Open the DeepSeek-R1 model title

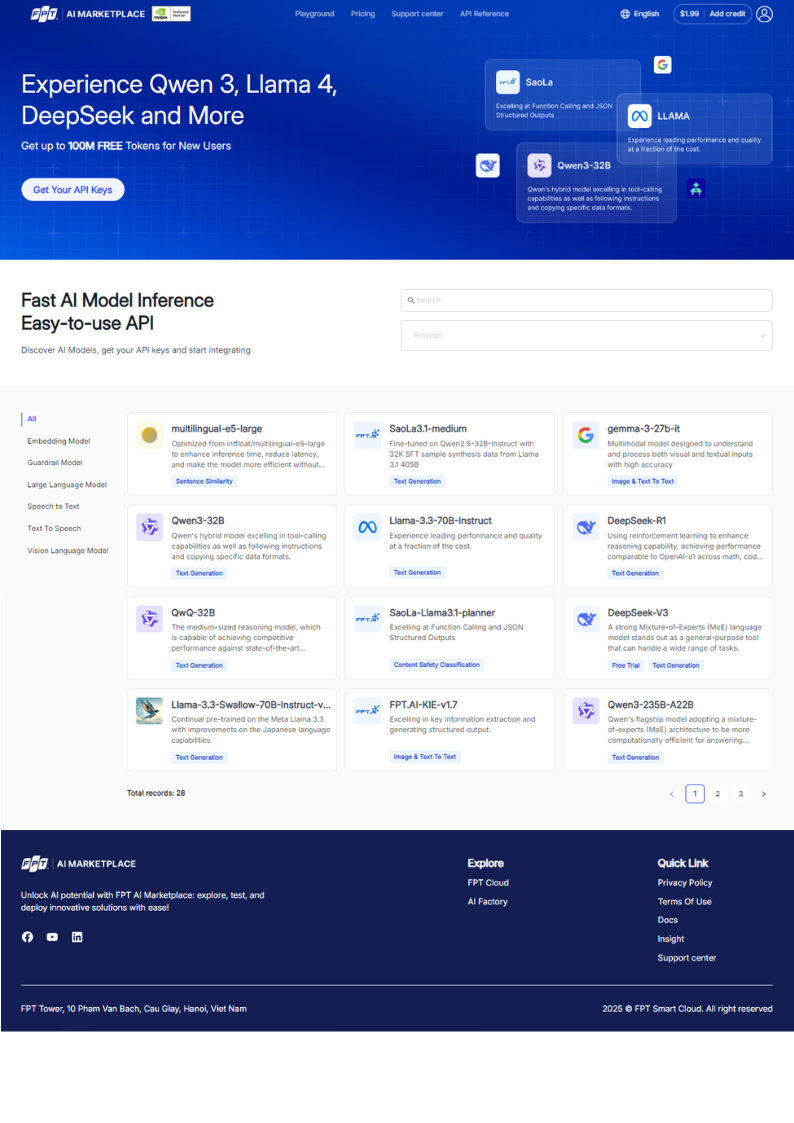[636, 521]
